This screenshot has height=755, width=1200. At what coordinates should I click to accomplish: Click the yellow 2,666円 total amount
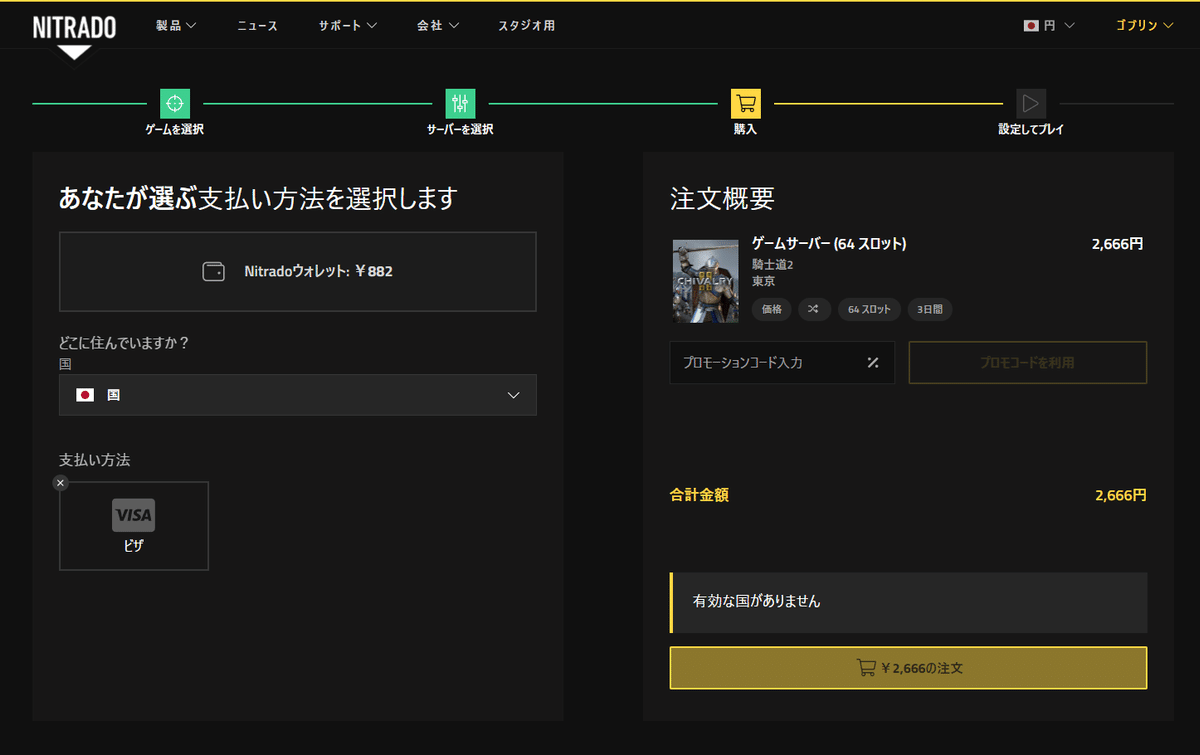click(x=1121, y=494)
